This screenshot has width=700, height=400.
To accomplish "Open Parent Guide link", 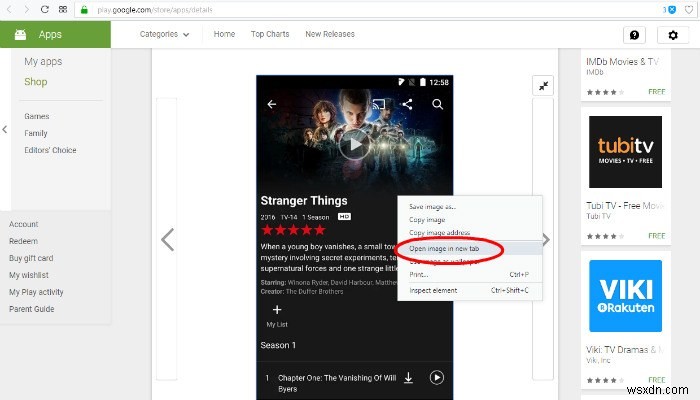I will pyautogui.click(x=32, y=309).
